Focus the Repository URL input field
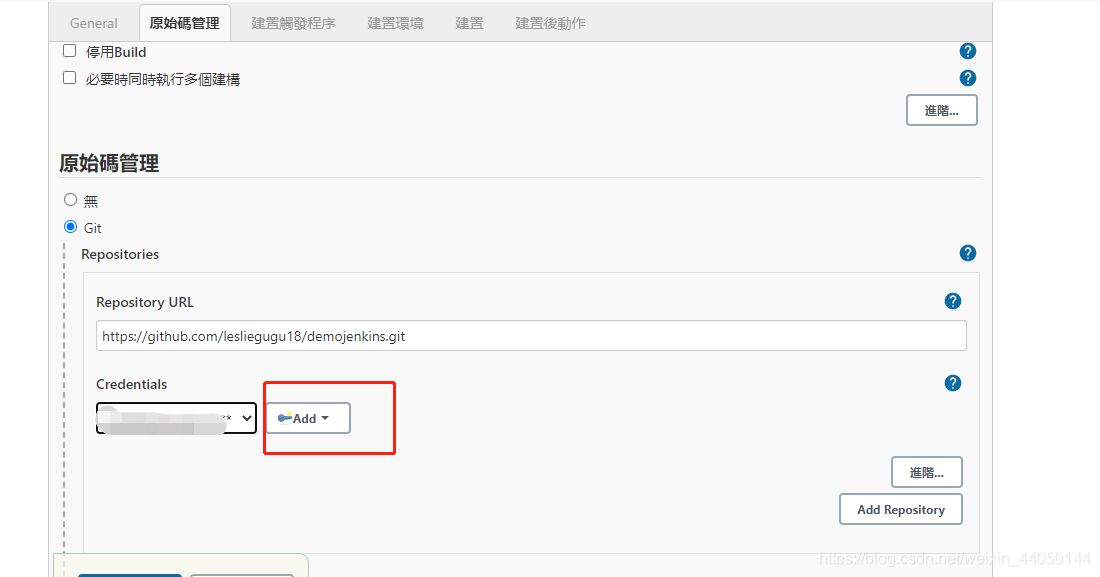This screenshot has width=1100, height=577. [x=531, y=336]
